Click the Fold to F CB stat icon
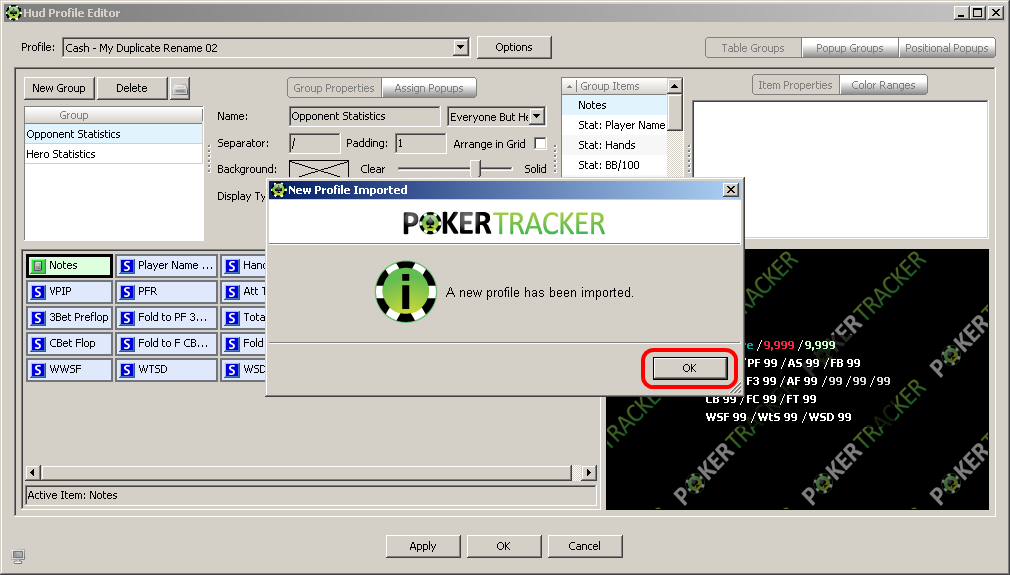This screenshot has height=575, width=1010. tap(127, 344)
